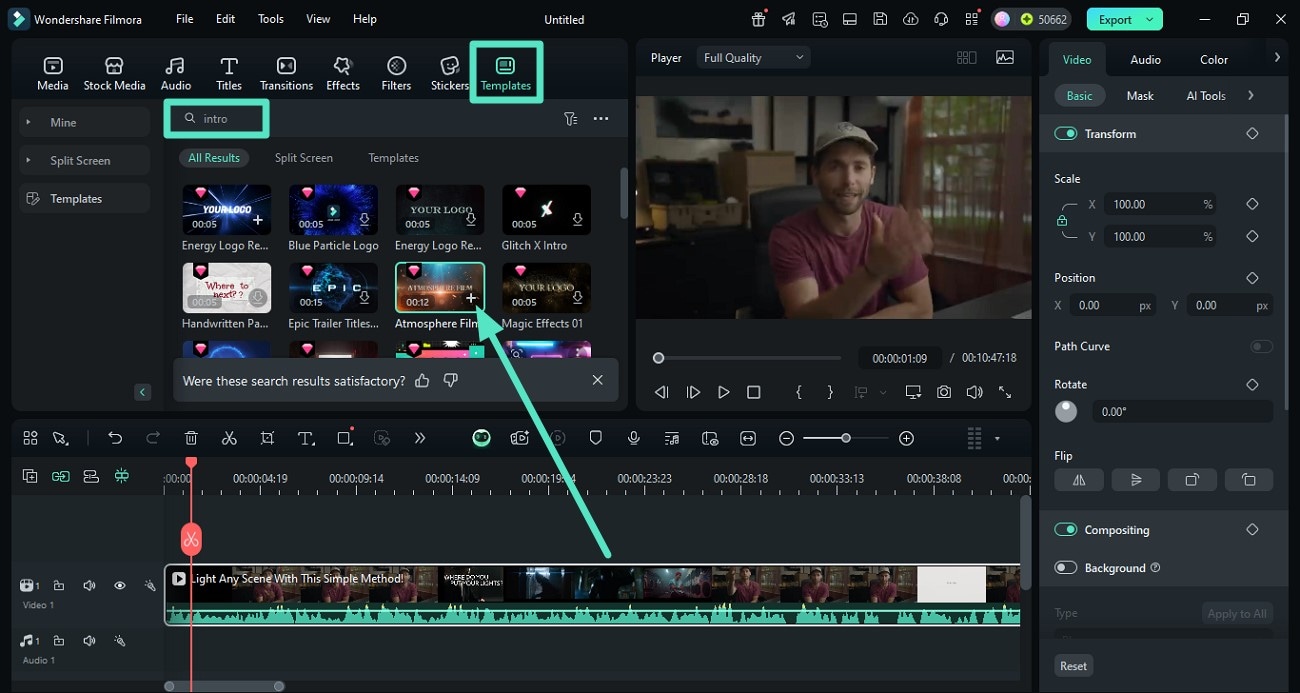This screenshot has width=1300, height=693.
Task: Open the Audio library
Action: (176, 73)
